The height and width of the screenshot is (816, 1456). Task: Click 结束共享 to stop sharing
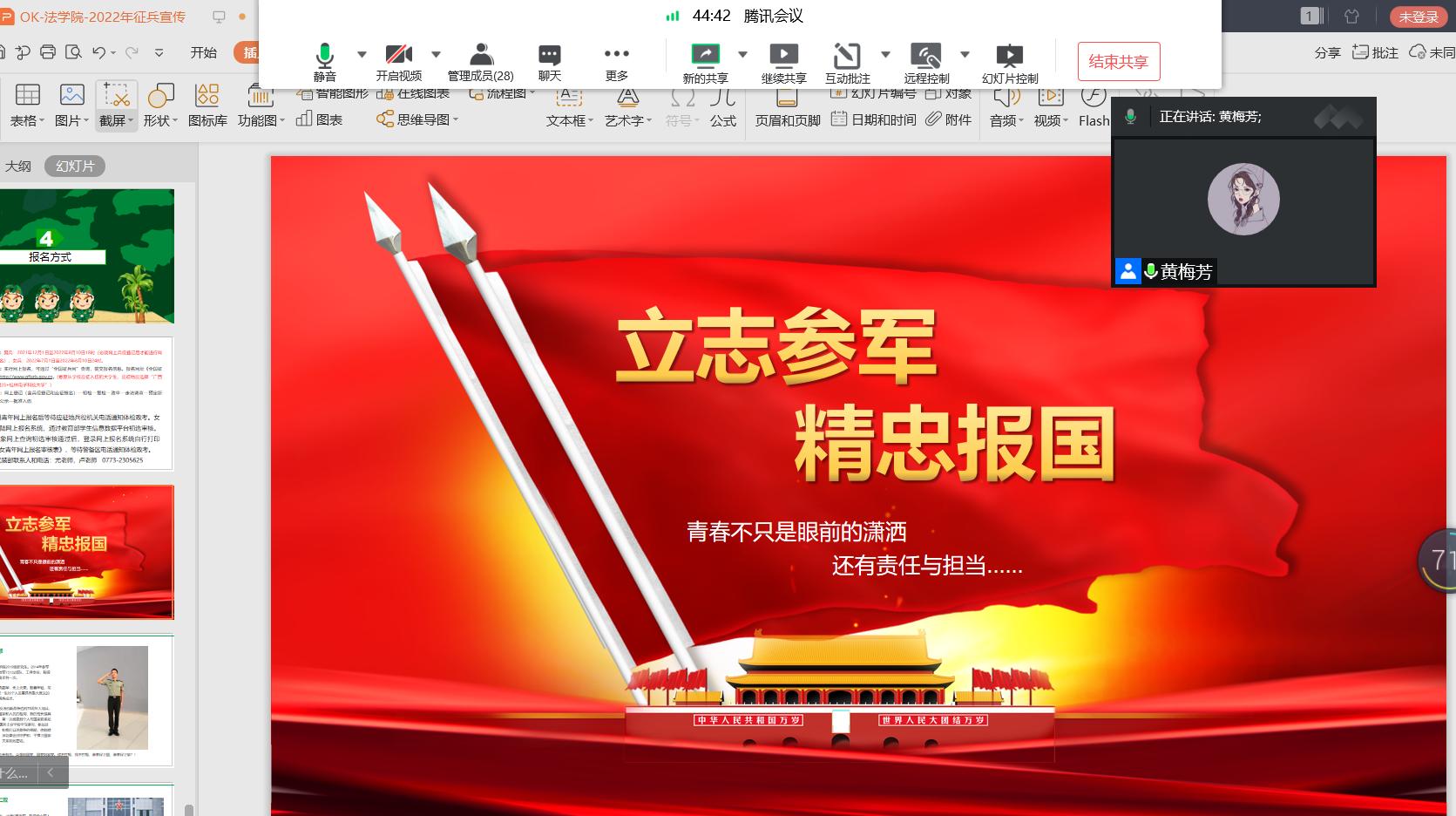[x=1118, y=62]
